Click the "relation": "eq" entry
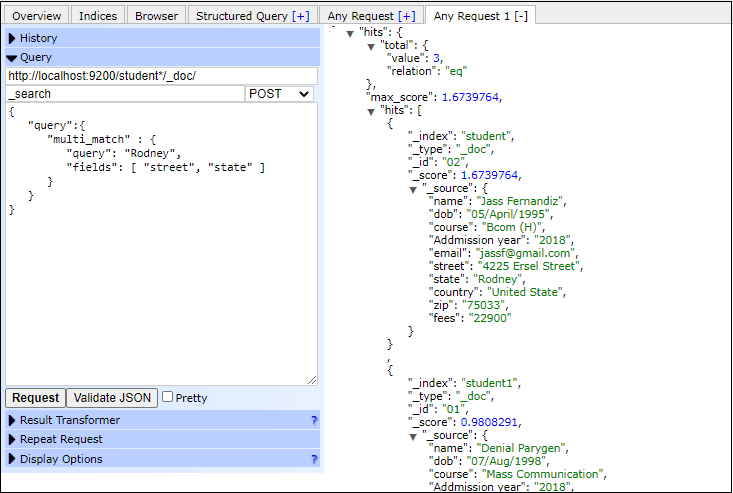The width and height of the screenshot is (733, 493). (427, 71)
